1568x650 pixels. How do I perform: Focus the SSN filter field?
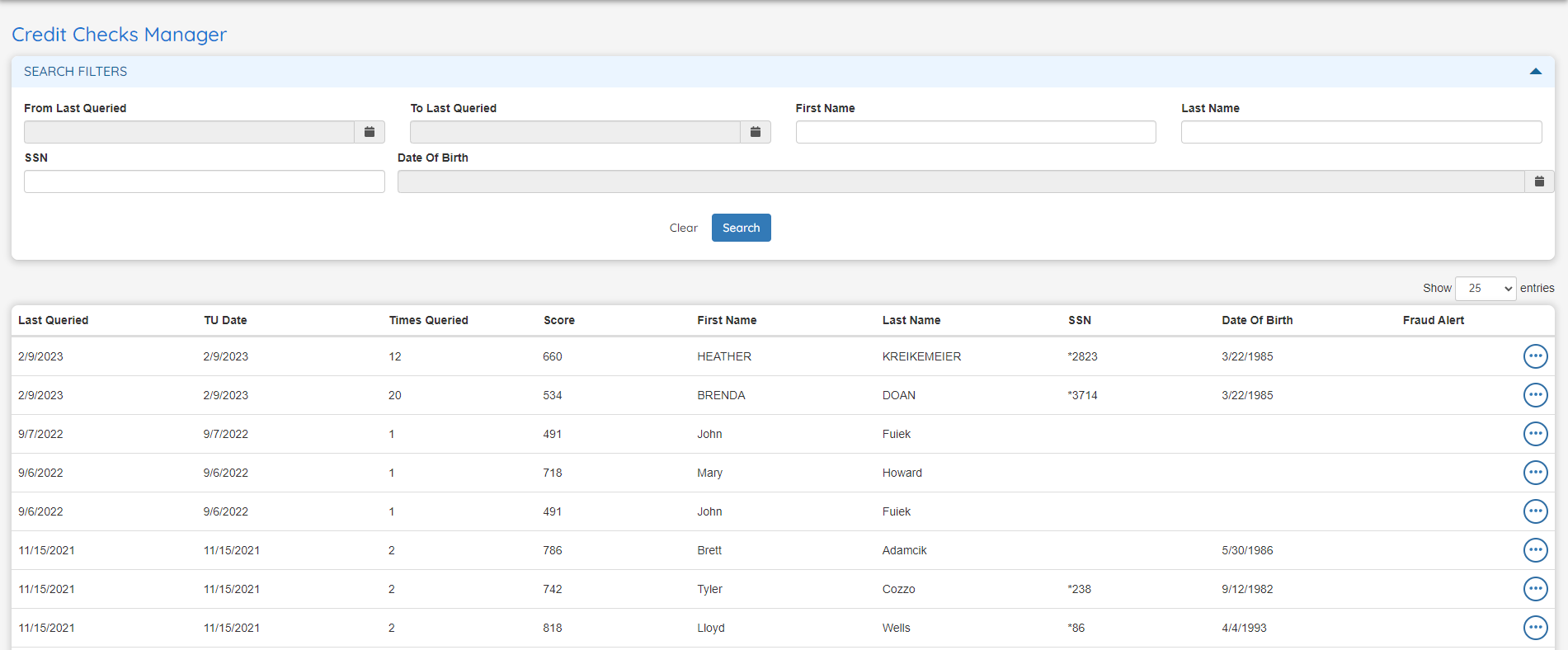(x=205, y=181)
